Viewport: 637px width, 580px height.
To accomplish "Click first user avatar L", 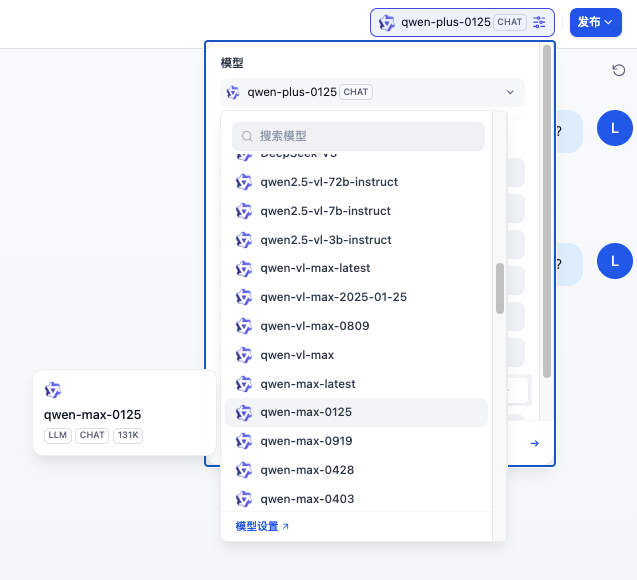I will pyautogui.click(x=615, y=128).
